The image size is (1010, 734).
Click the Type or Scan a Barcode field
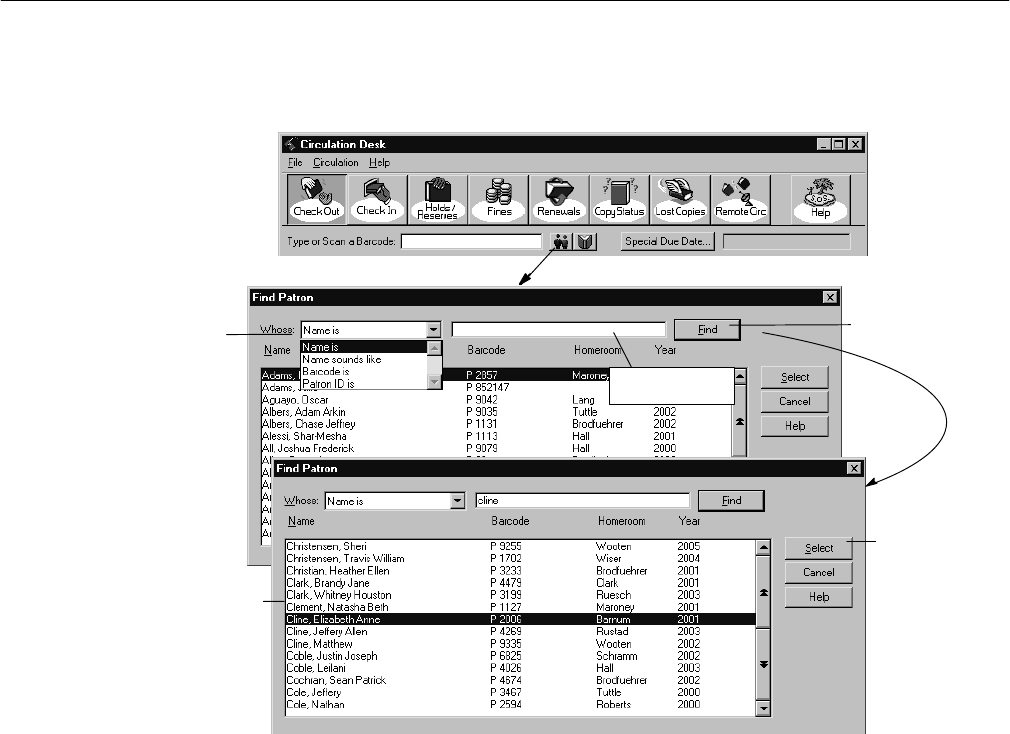(472, 241)
